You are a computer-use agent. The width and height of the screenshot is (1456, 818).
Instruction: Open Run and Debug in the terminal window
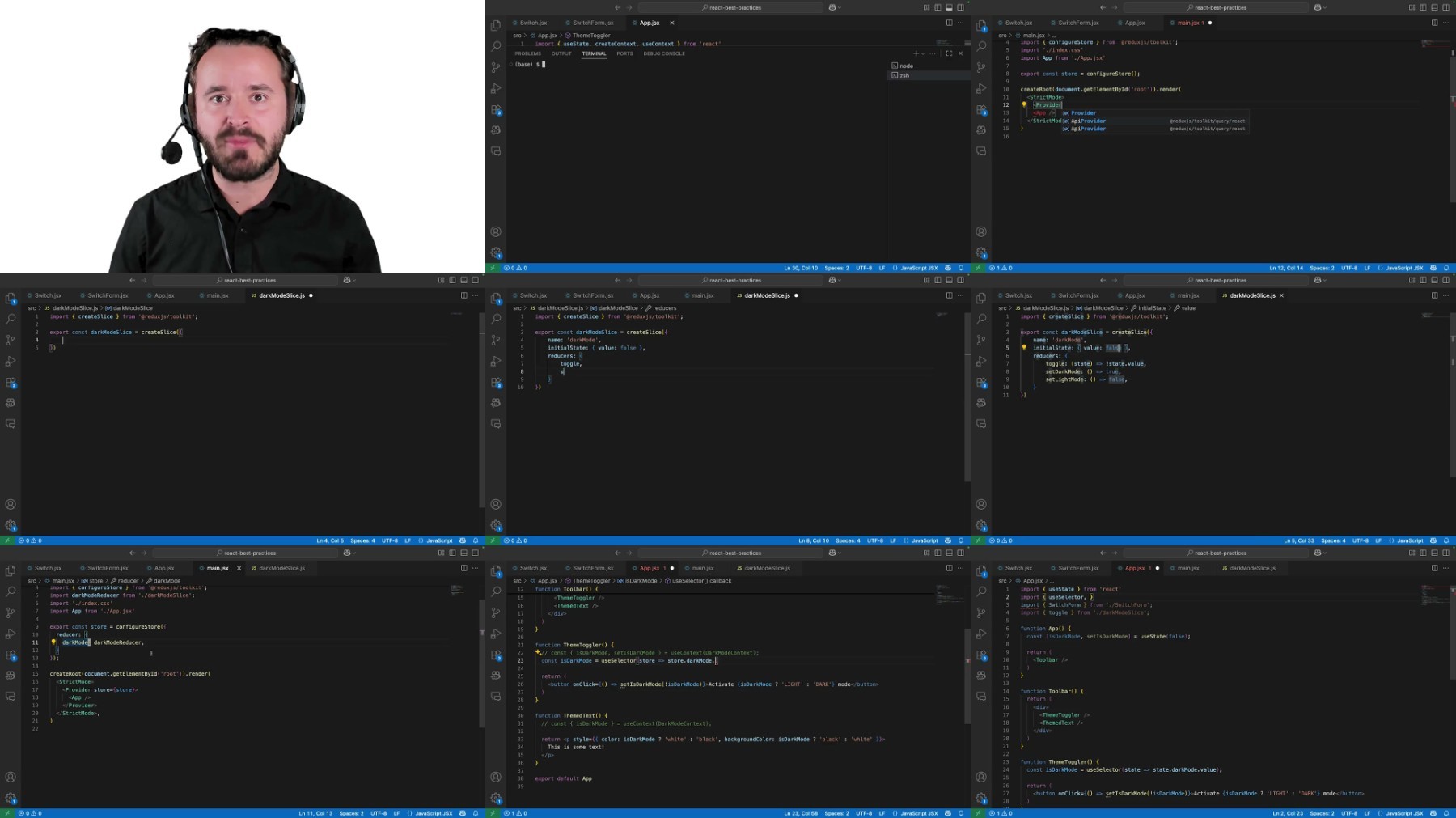pyautogui.click(x=496, y=88)
